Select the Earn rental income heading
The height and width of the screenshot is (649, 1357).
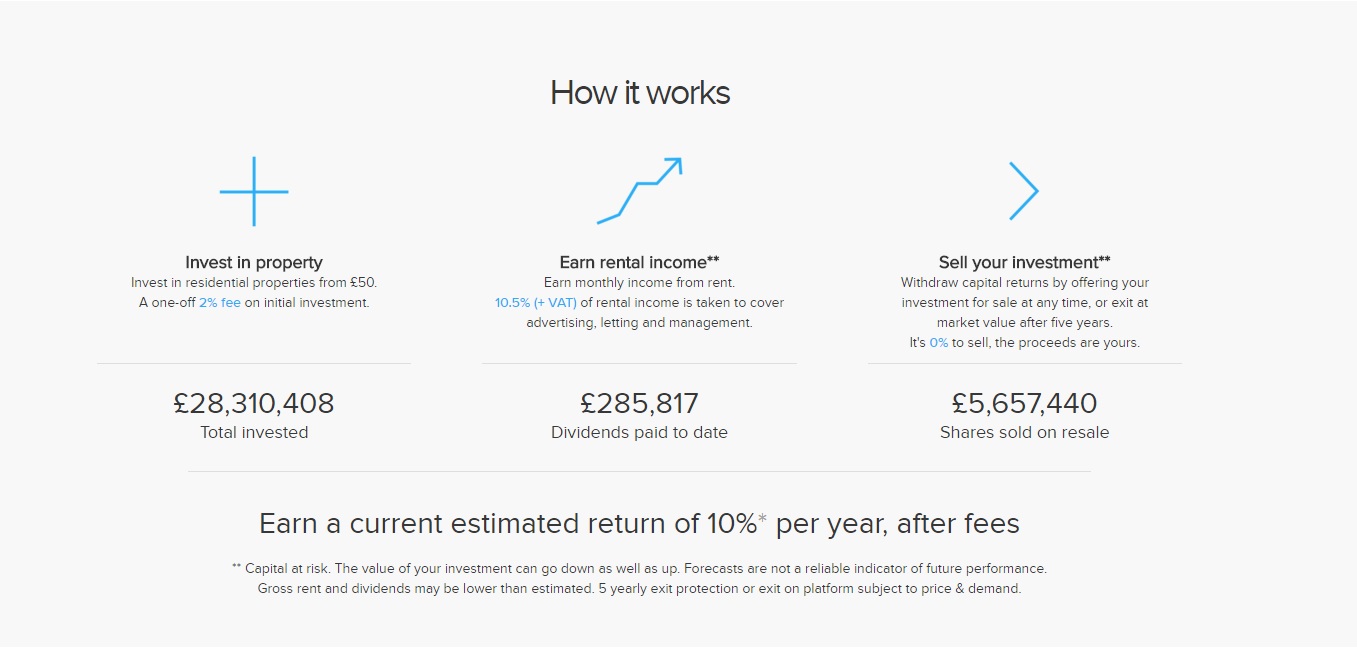[x=639, y=262]
